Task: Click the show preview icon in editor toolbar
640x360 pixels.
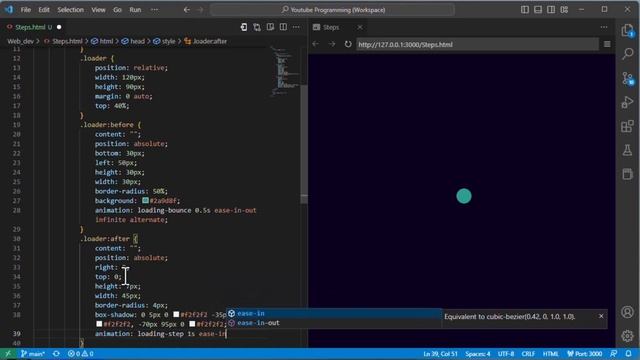Action: coord(244,27)
